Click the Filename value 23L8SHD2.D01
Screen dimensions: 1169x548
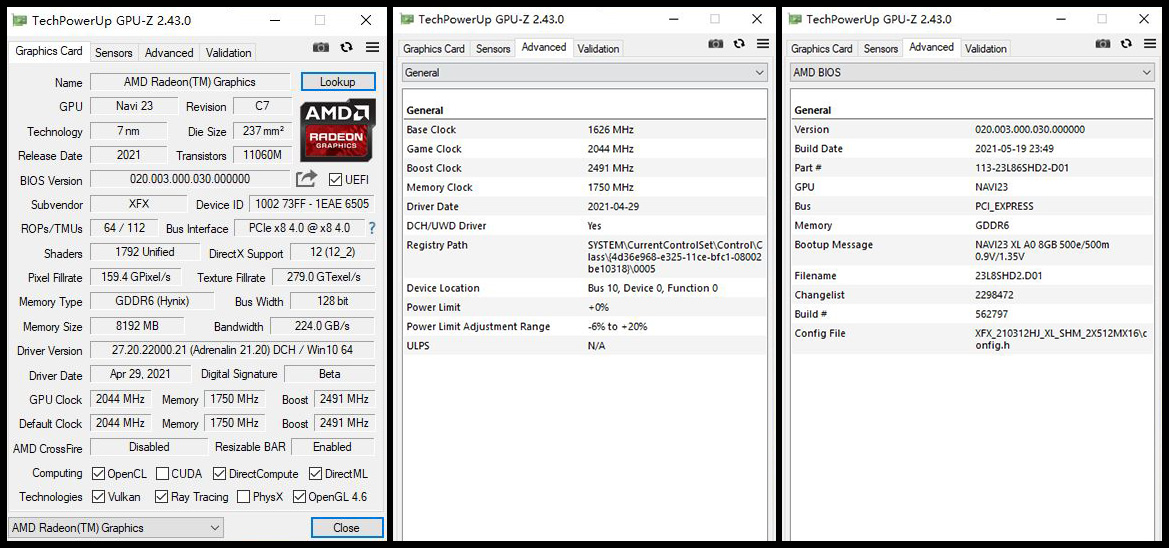coord(1008,276)
